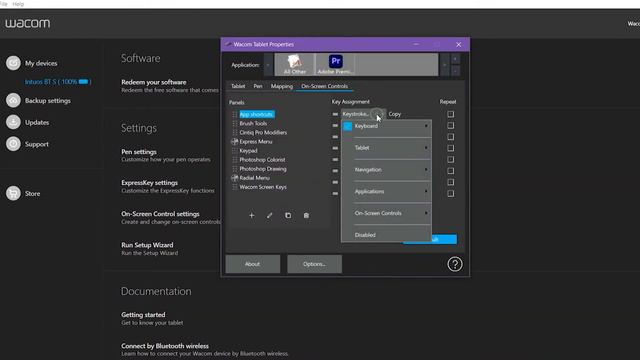Click the Updates download icon
The image size is (640, 360).
(x=13, y=122)
